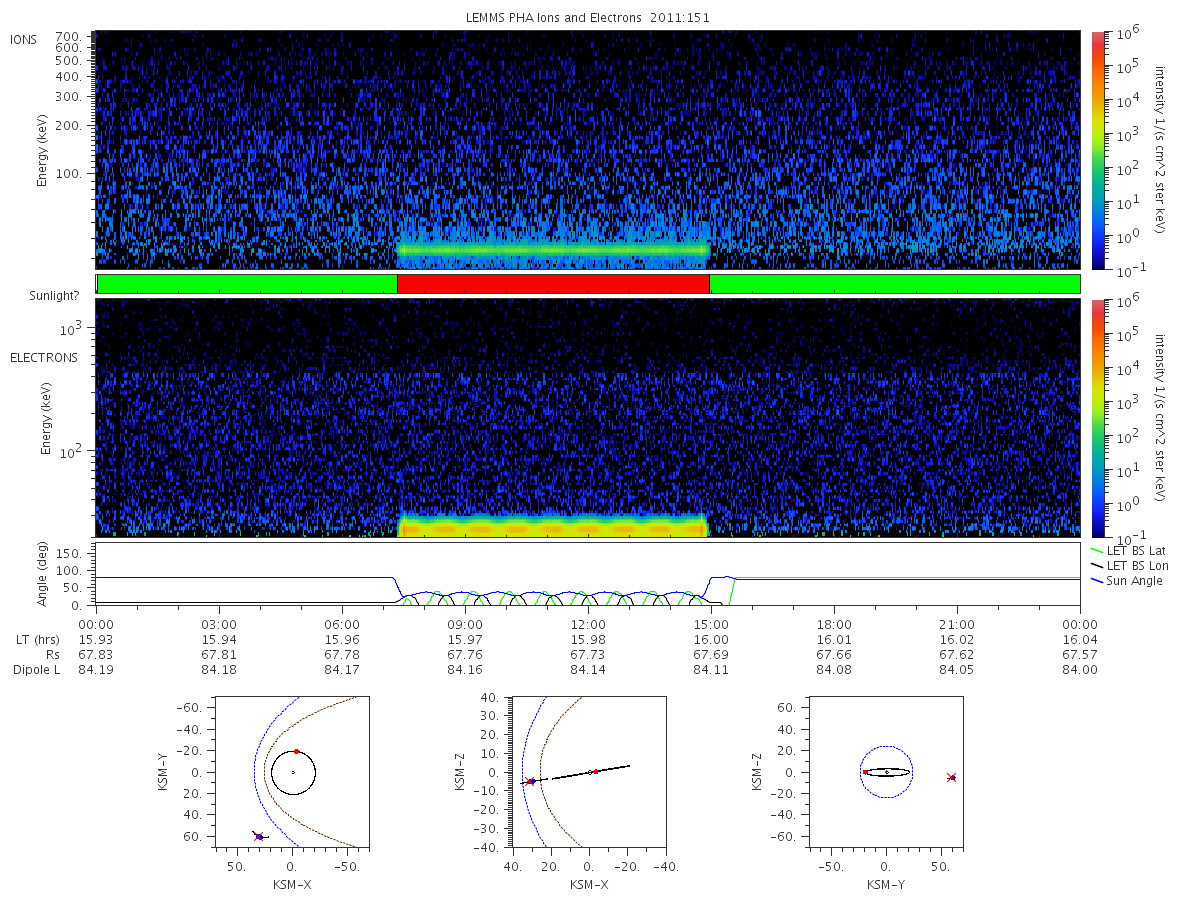Image resolution: width=1200 pixels, height=900 pixels.
Task: Click the 18:00 time axis label
Action: (834, 624)
